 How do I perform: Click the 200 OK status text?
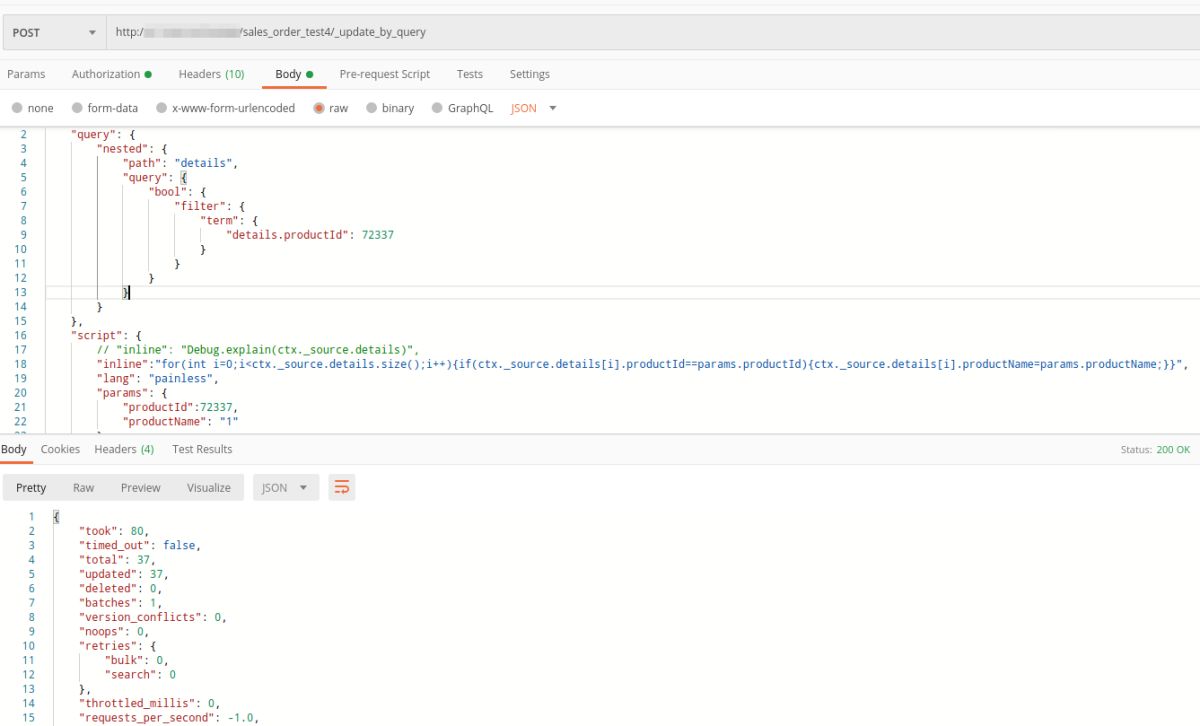(x=1173, y=450)
